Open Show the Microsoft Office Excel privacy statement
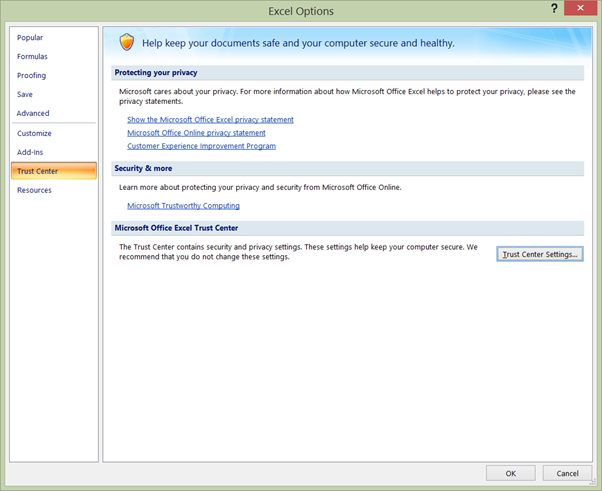Viewport: 602px width, 491px height. click(x=210, y=120)
